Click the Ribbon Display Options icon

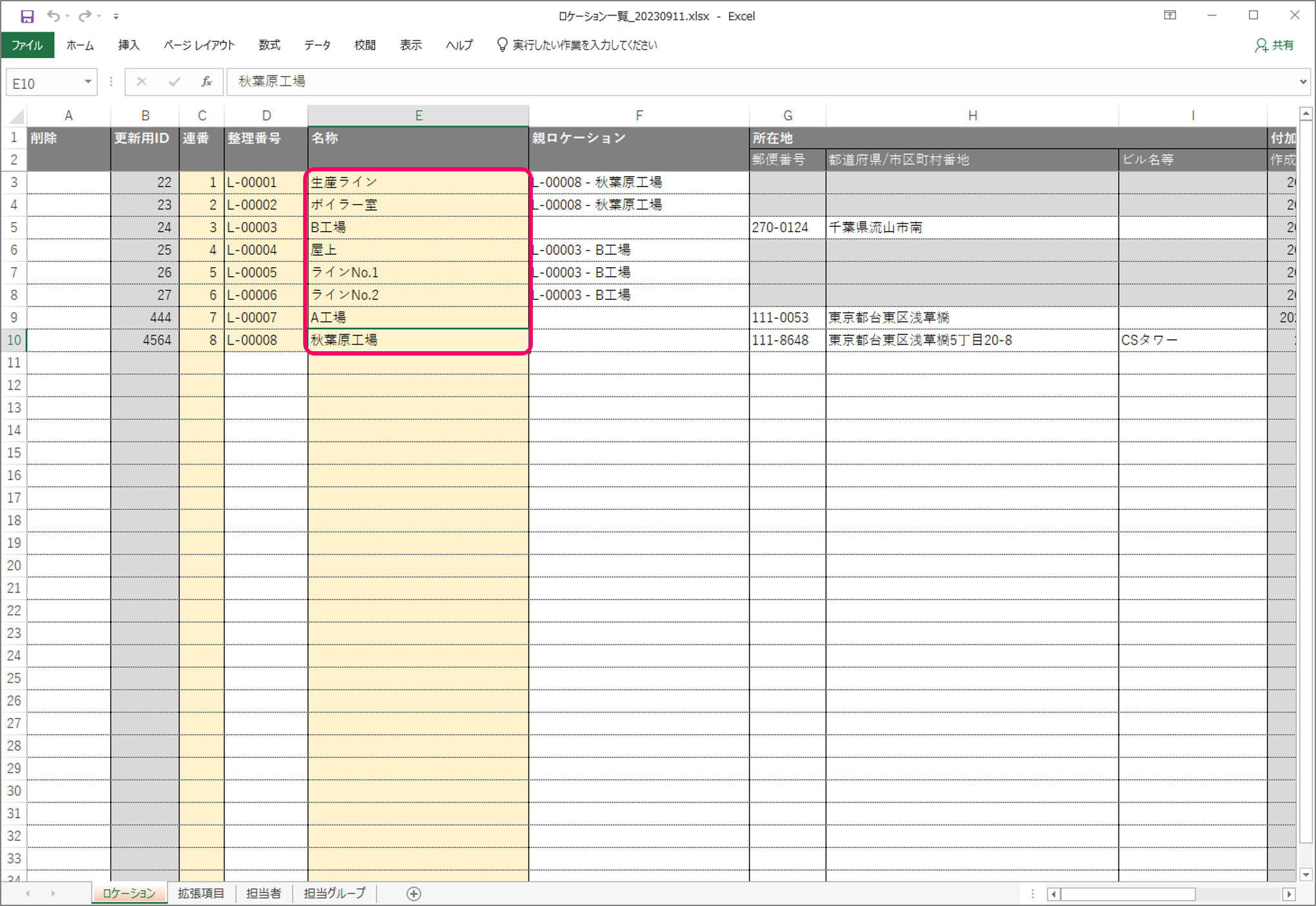(x=1170, y=15)
